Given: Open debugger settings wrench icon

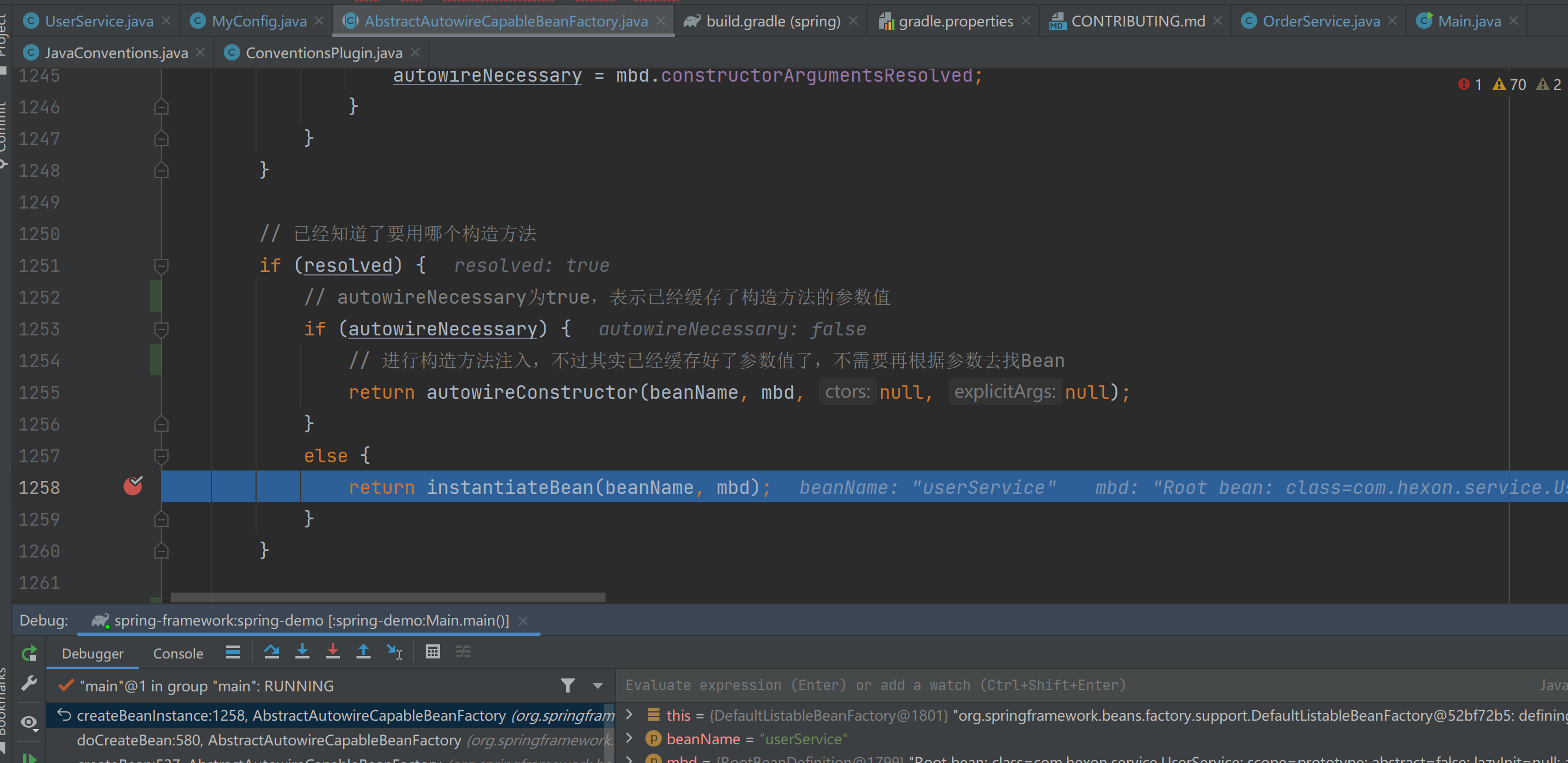Looking at the screenshot, I should click(29, 683).
